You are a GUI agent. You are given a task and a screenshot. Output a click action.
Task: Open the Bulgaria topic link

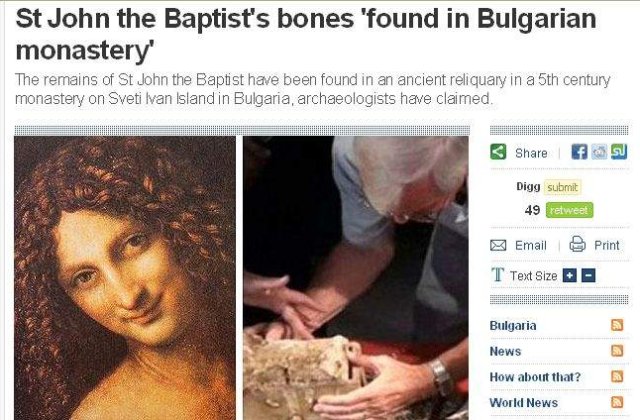[x=513, y=326]
